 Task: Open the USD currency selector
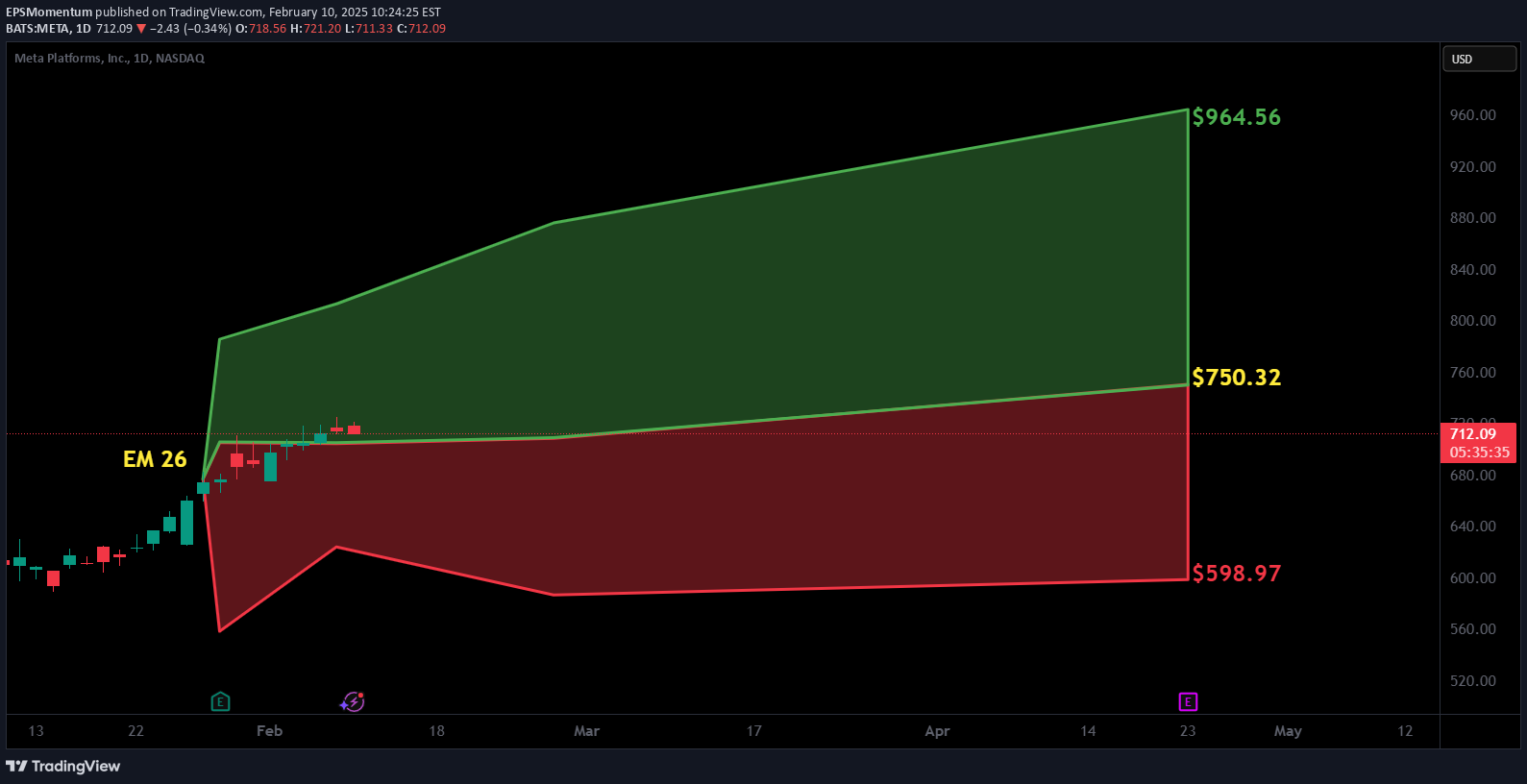[x=1478, y=60]
